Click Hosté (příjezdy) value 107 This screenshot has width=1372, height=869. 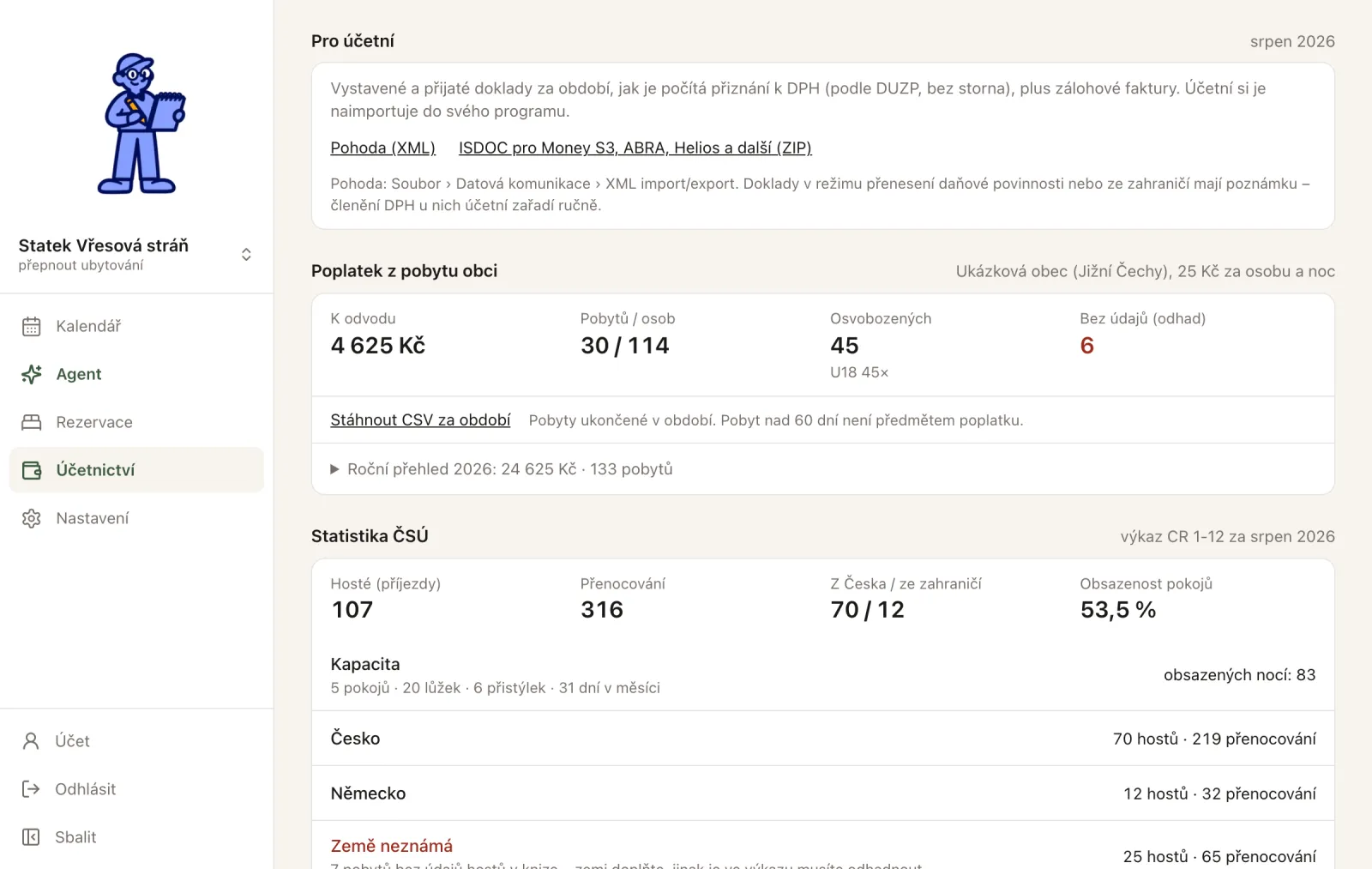click(x=352, y=610)
